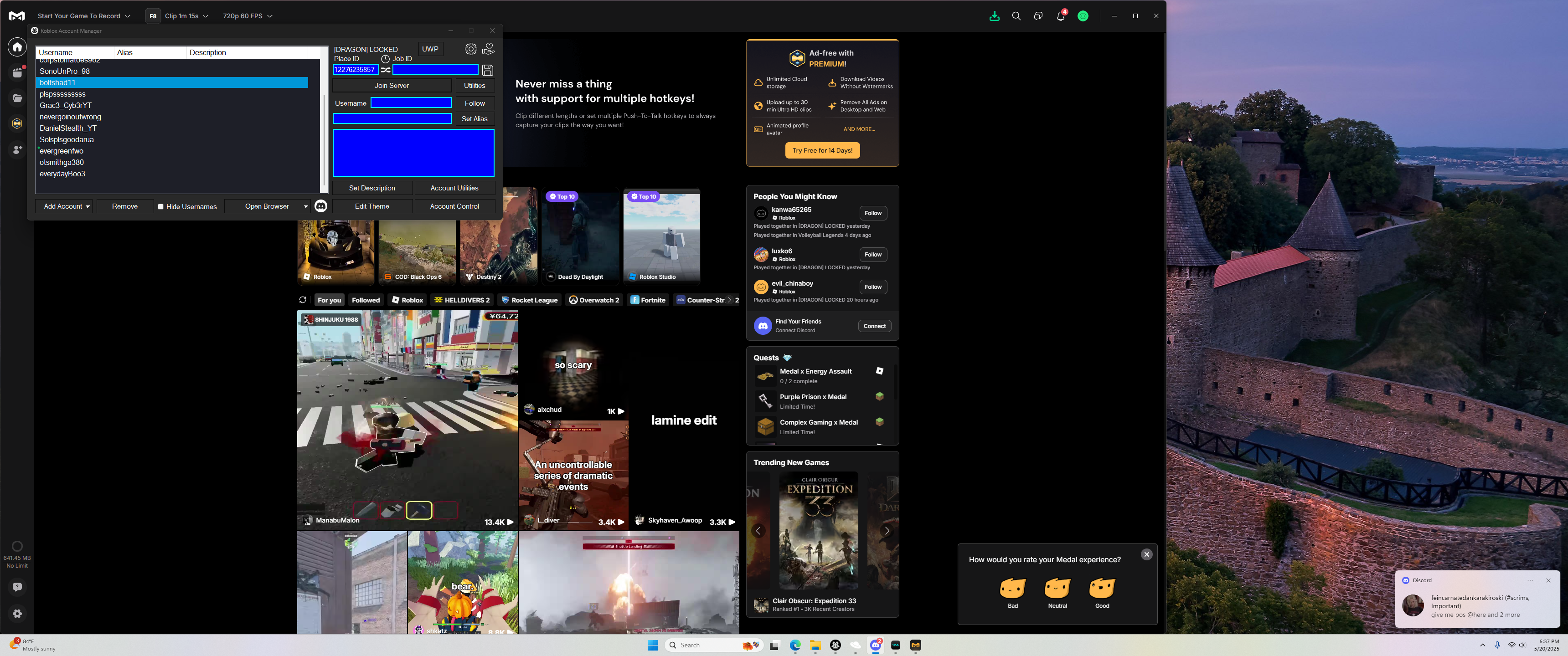The height and width of the screenshot is (656, 1568).
Task: Open the 720p 60 FPS quality dropdown
Action: click(248, 16)
